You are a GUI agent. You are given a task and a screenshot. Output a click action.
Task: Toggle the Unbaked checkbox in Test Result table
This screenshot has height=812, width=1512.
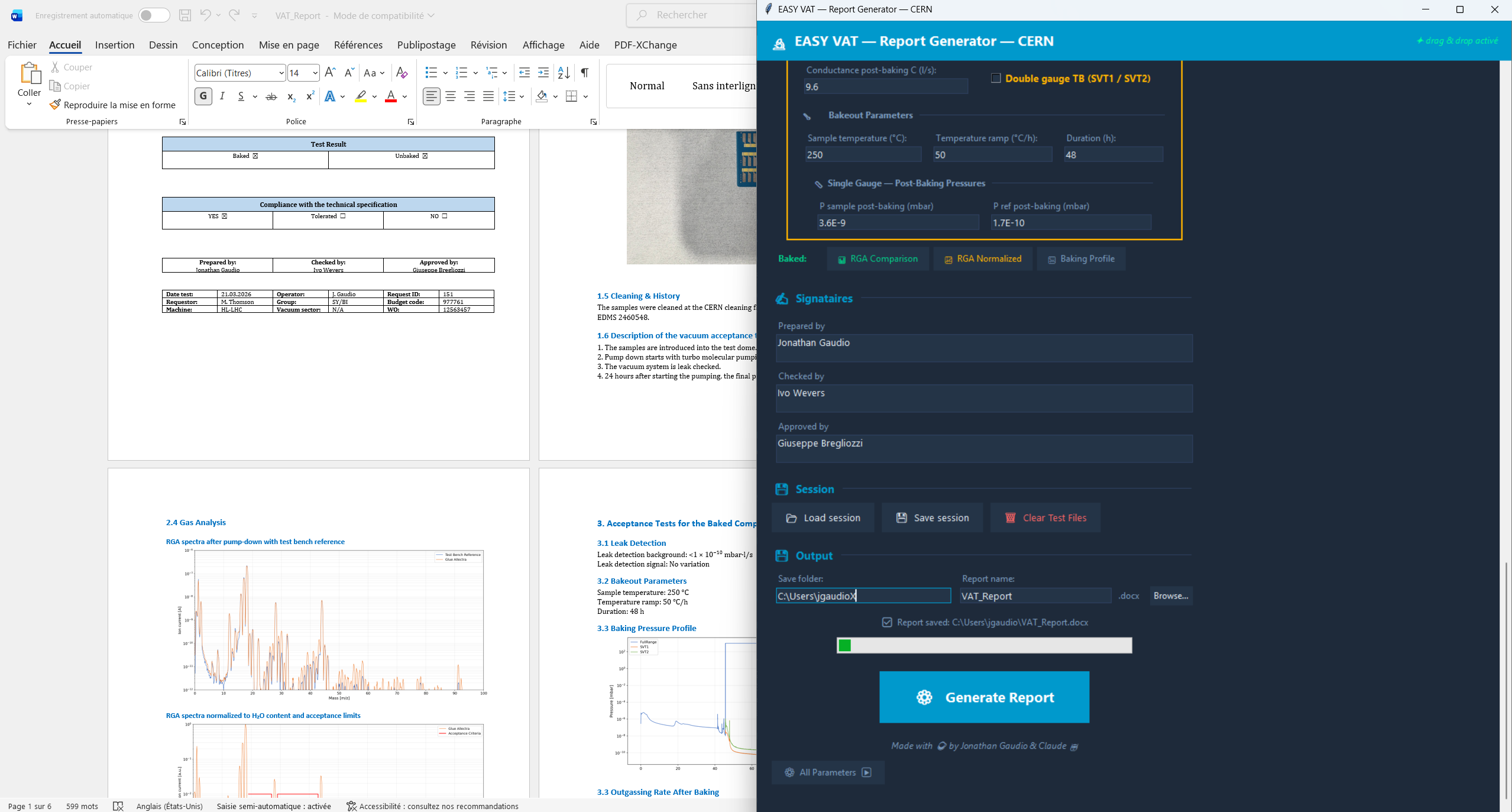(x=425, y=156)
